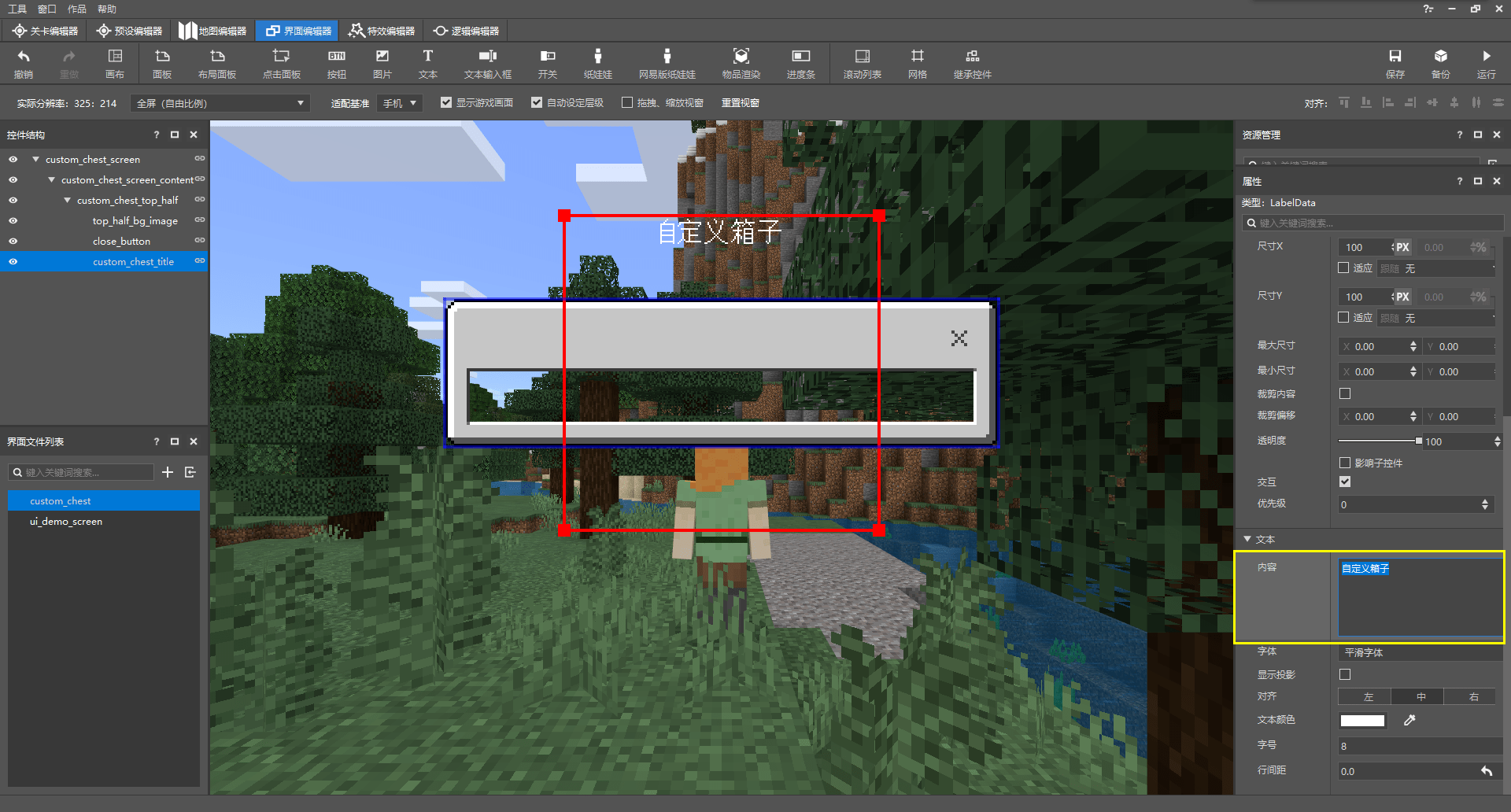Click the import icon beside the plus button

click(190, 472)
